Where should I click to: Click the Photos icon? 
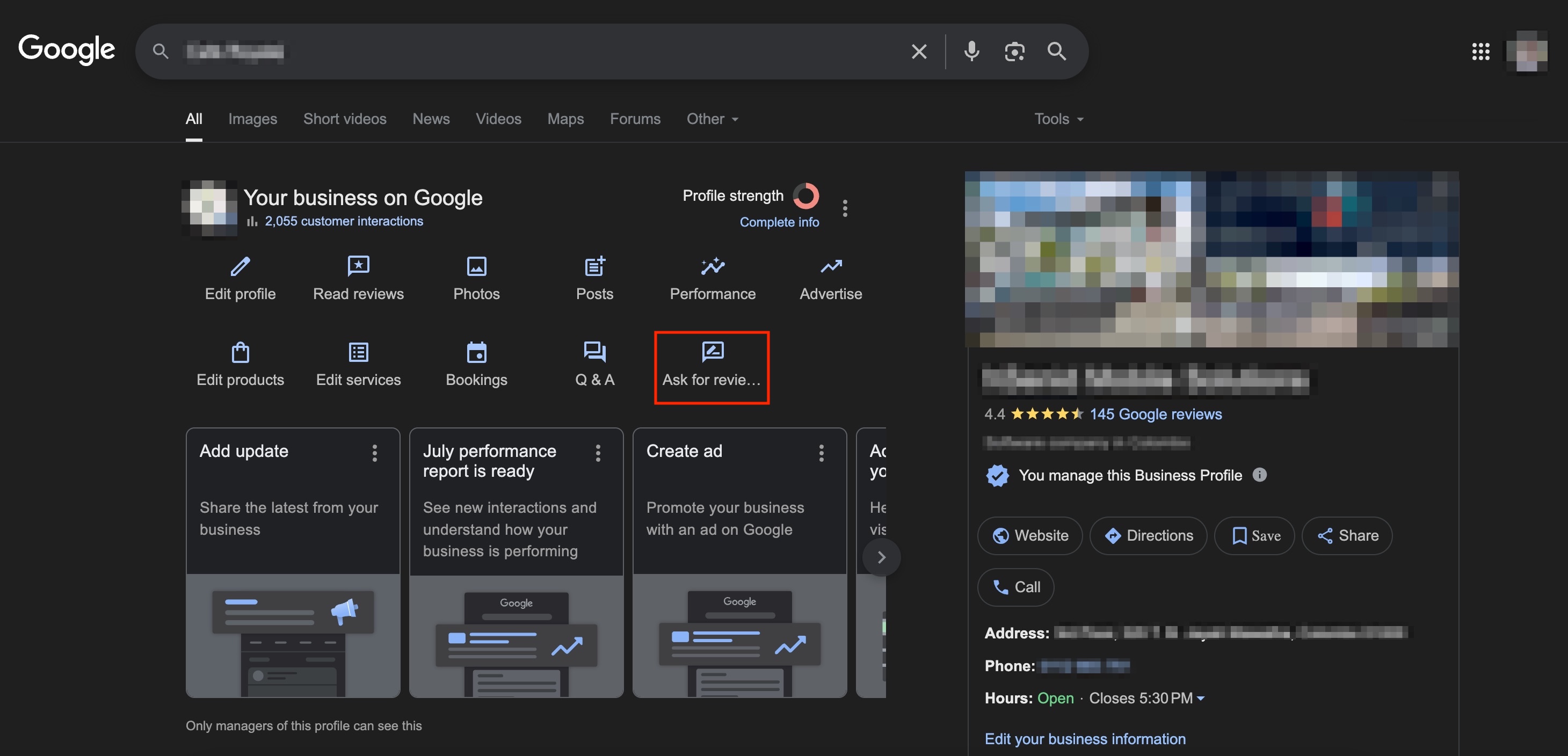[476, 266]
